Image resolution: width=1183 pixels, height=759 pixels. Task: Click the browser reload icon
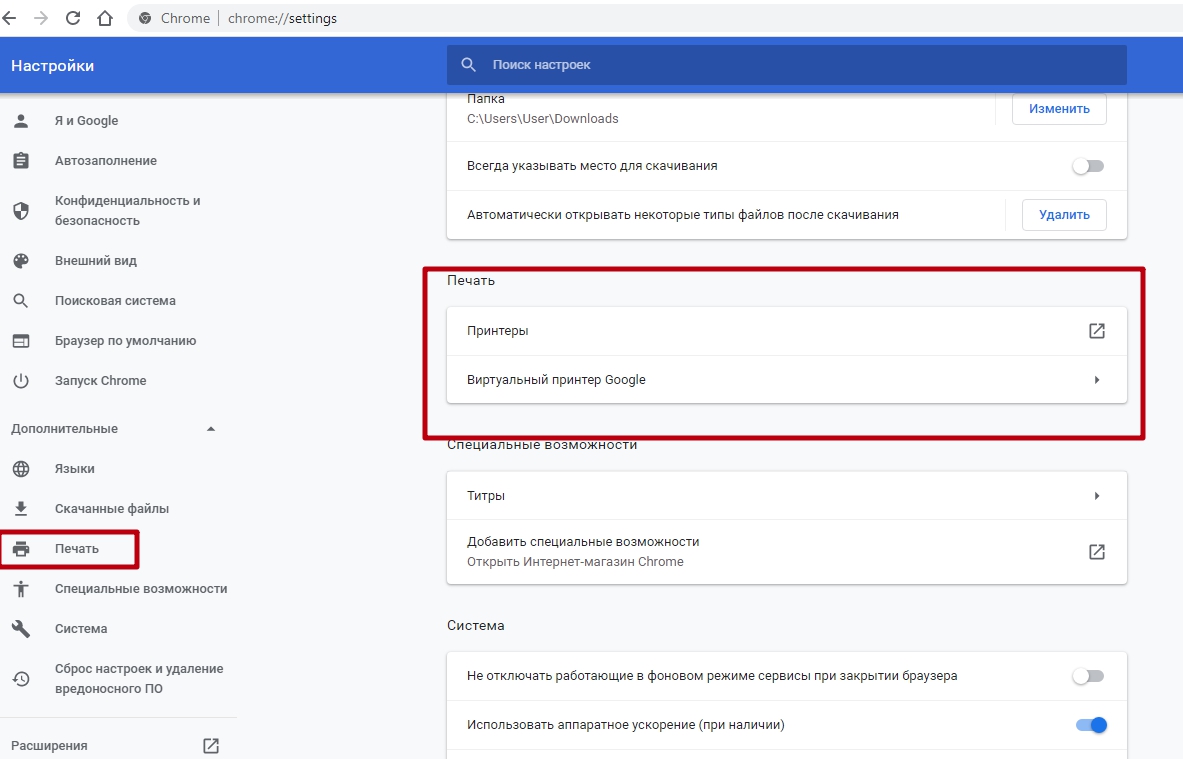pos(73,18)
